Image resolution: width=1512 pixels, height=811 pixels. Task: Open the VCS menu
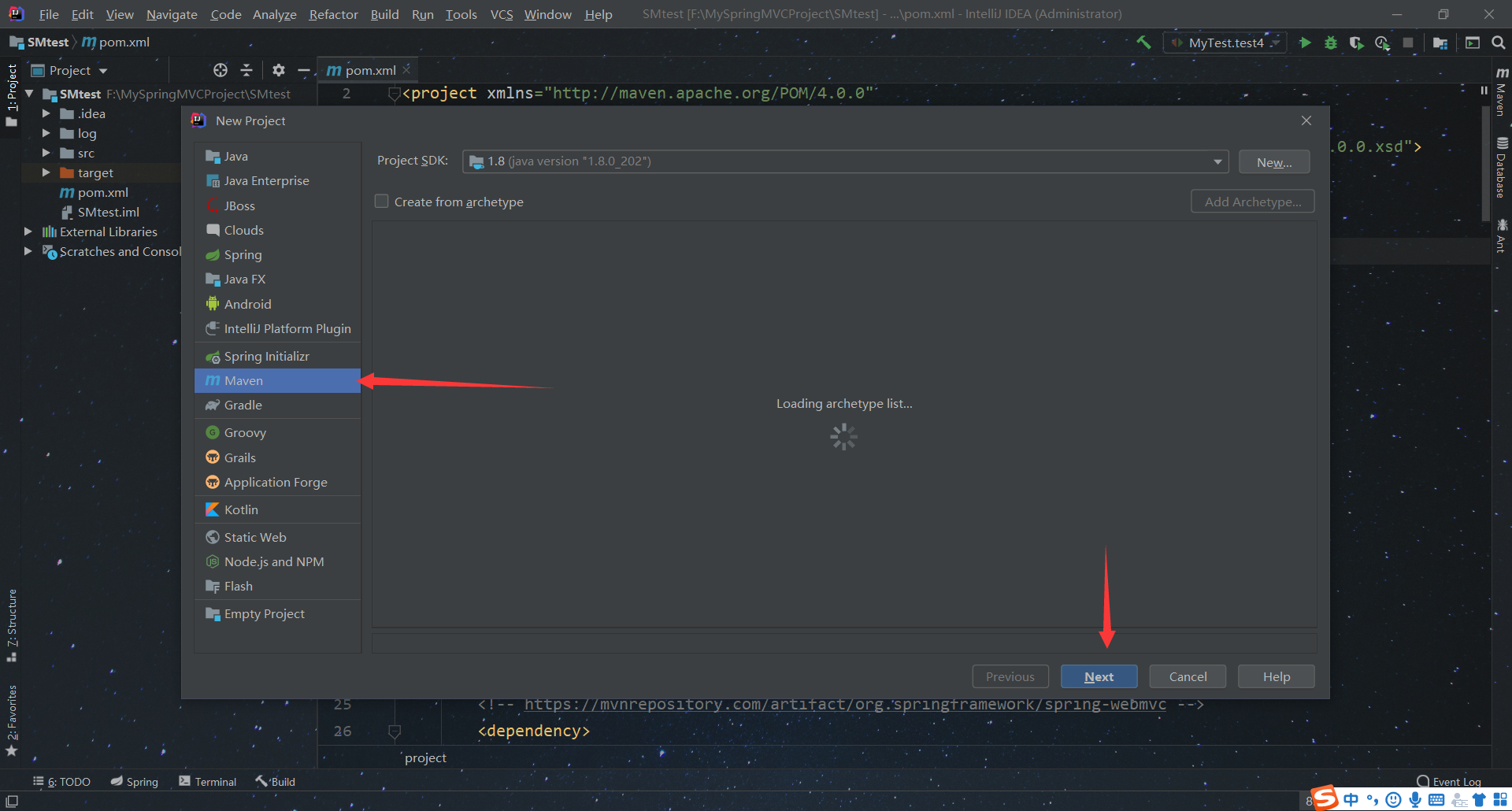[502, 14]
